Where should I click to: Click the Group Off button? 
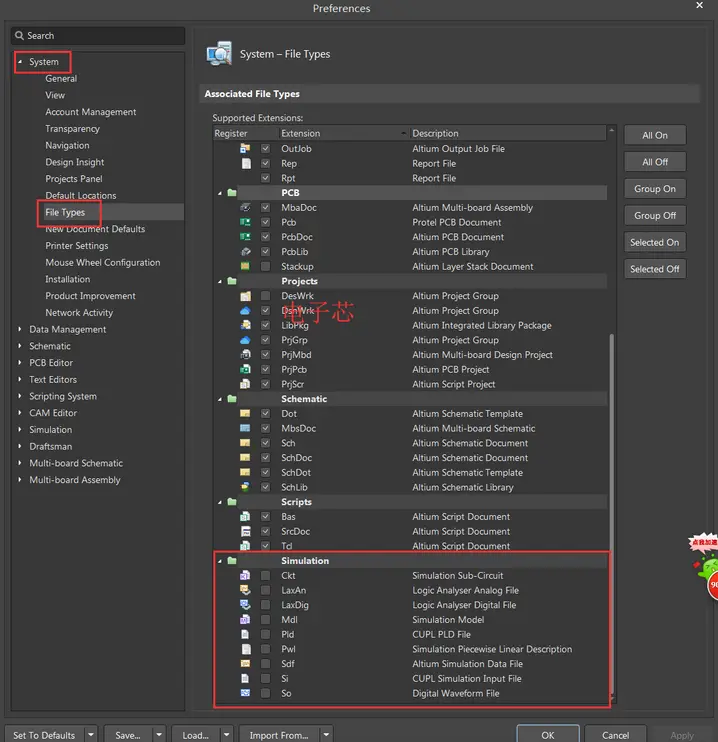click(655, 216)
